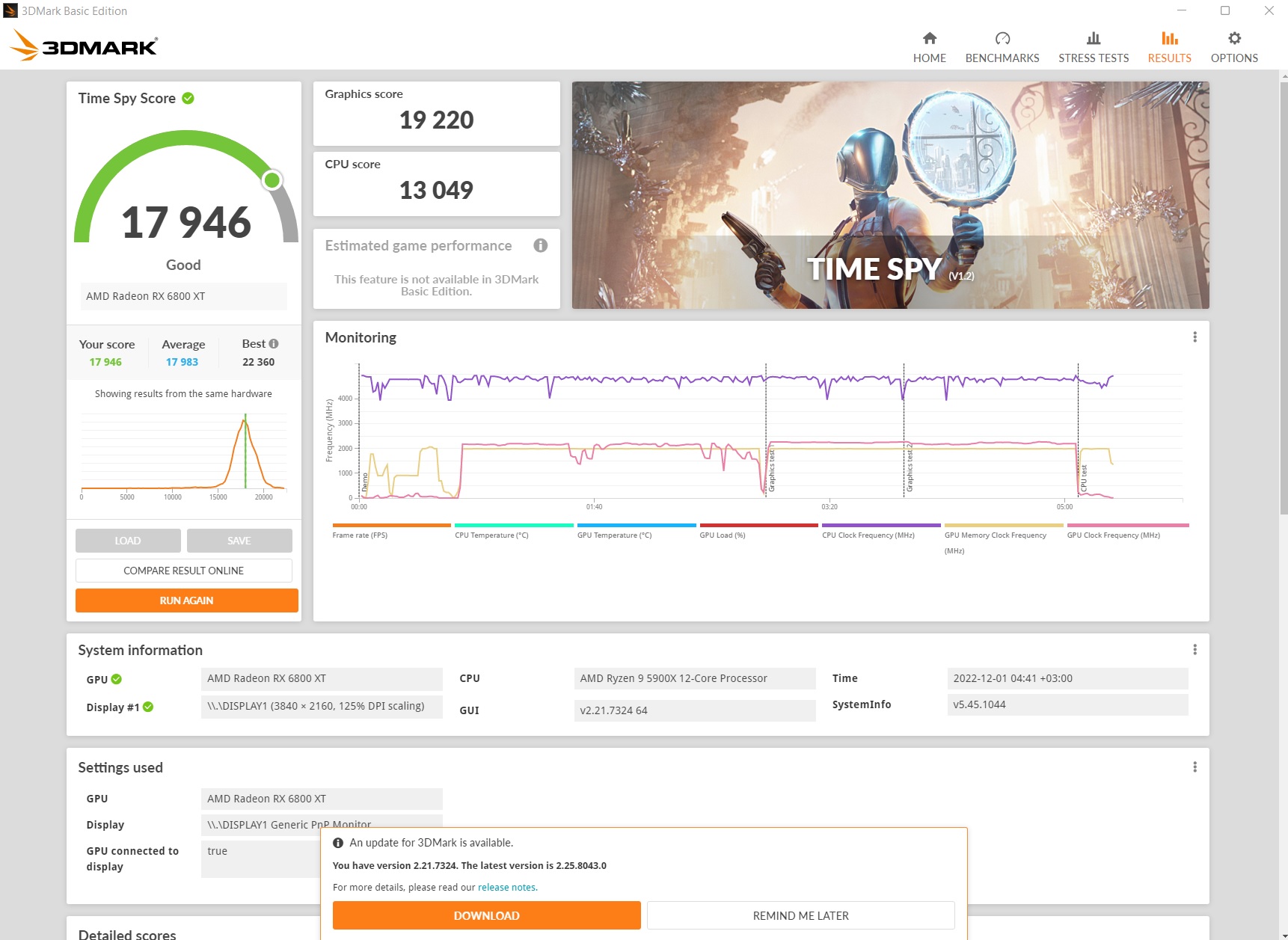Open the OPTIONS tab

coord(1234,48)
